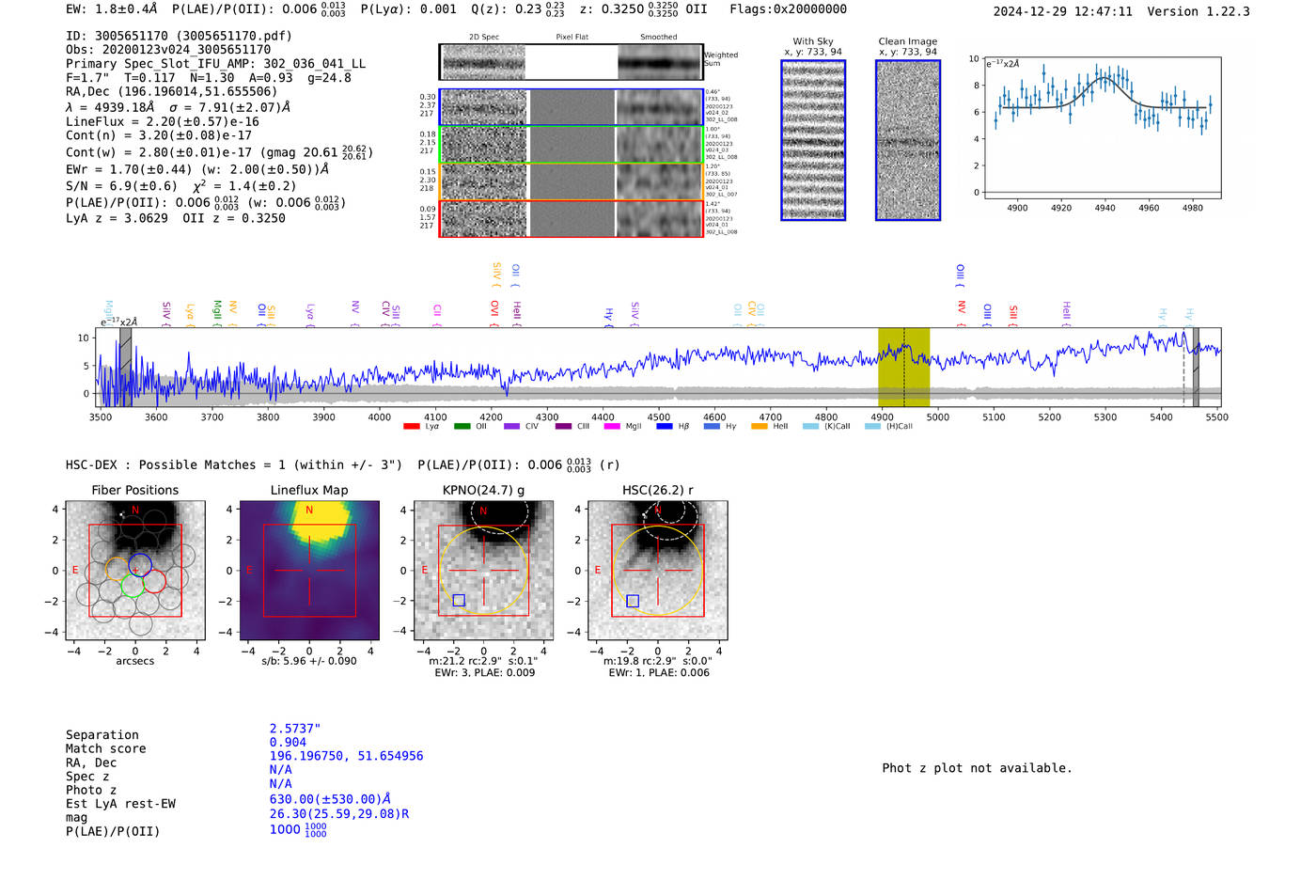Click the blue square marker in HSC image

(x=633, y=601)
